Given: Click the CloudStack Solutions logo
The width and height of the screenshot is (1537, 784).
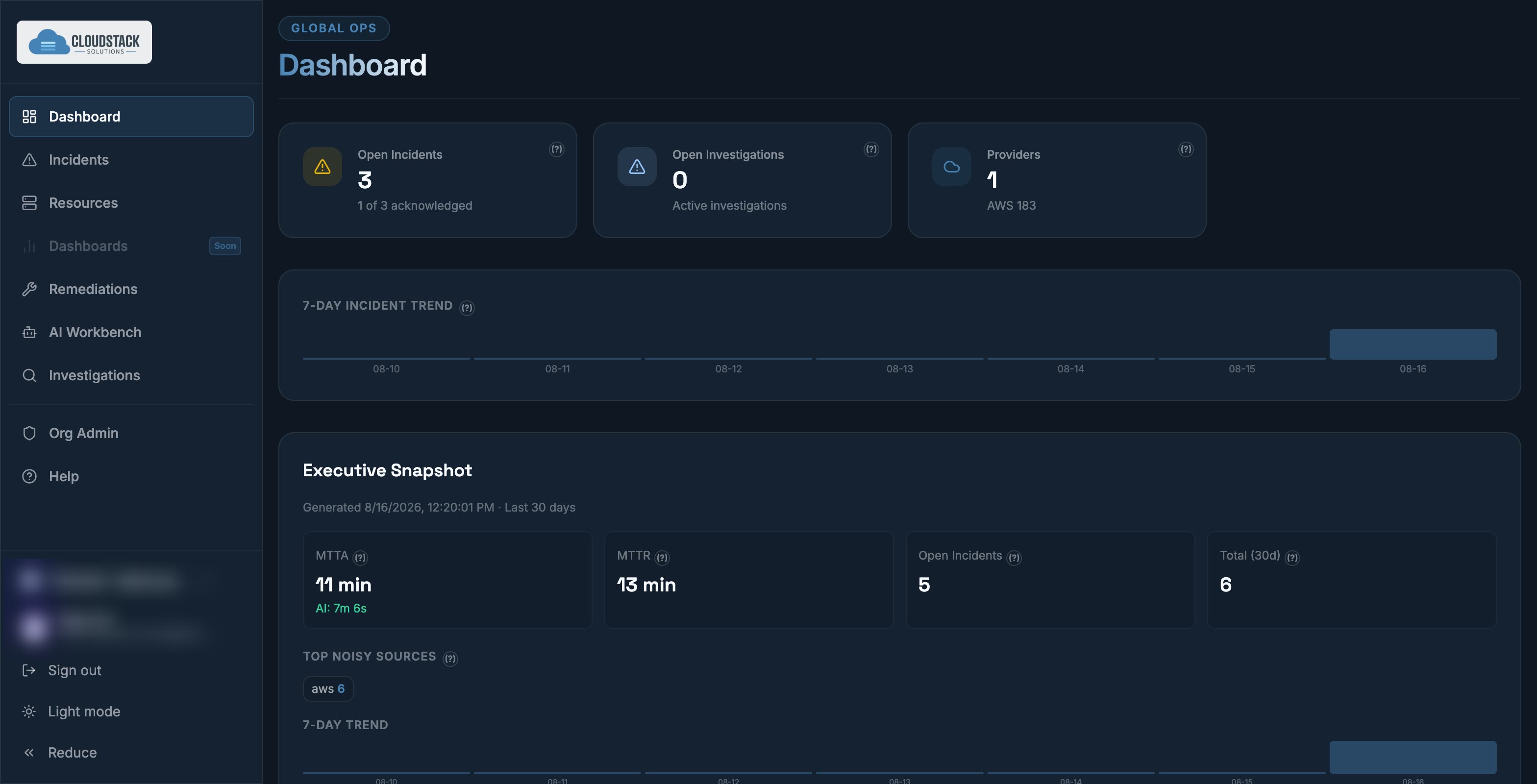Looking at the screenshot, I should tap(84, 42).
